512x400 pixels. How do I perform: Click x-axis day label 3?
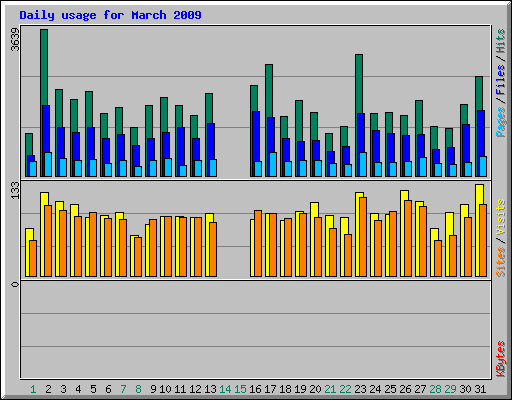click(x=63, y=389)
